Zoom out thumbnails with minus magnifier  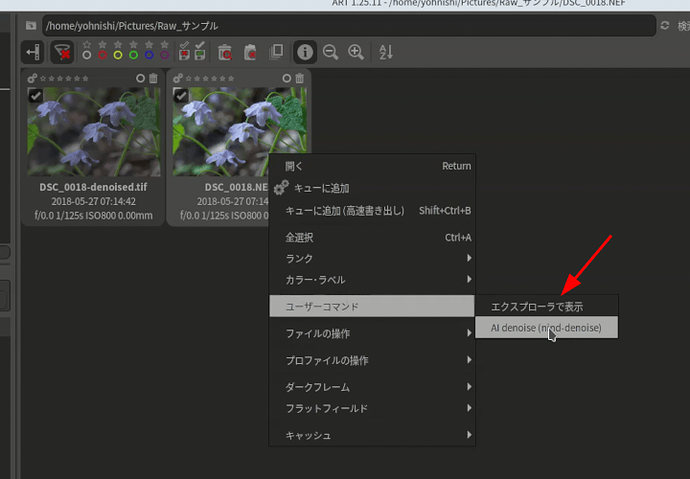pos(330,51)
